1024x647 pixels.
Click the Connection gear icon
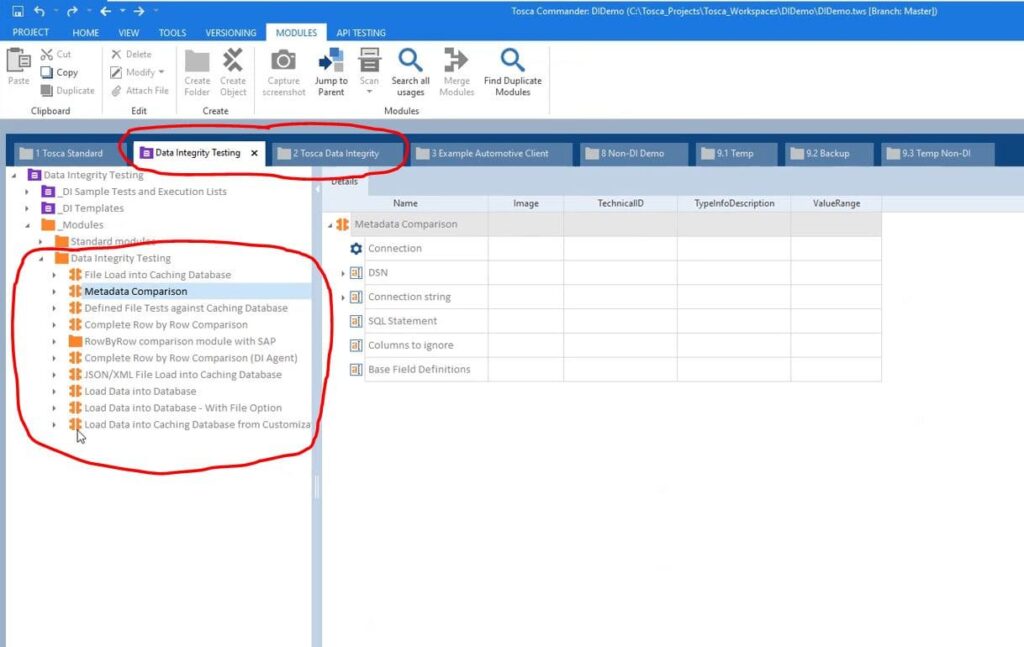(x=356, y=249)
